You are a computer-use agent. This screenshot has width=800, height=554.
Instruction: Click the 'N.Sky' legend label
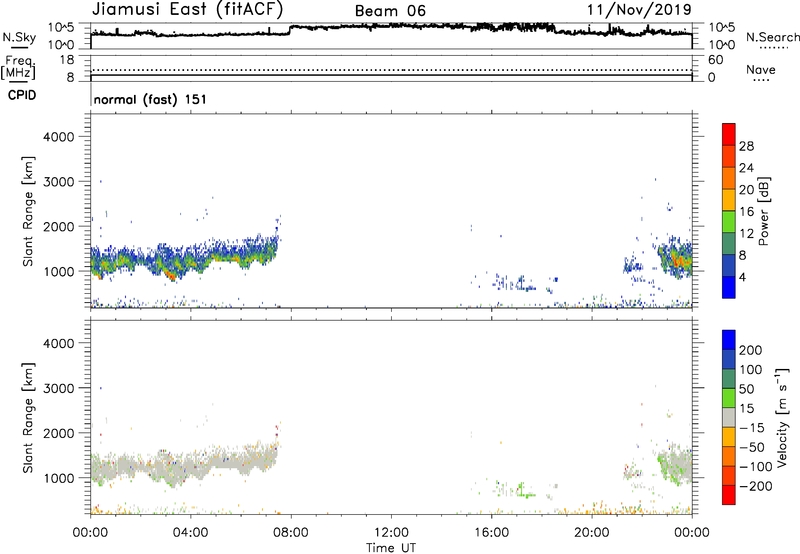(x=19, y=37)
